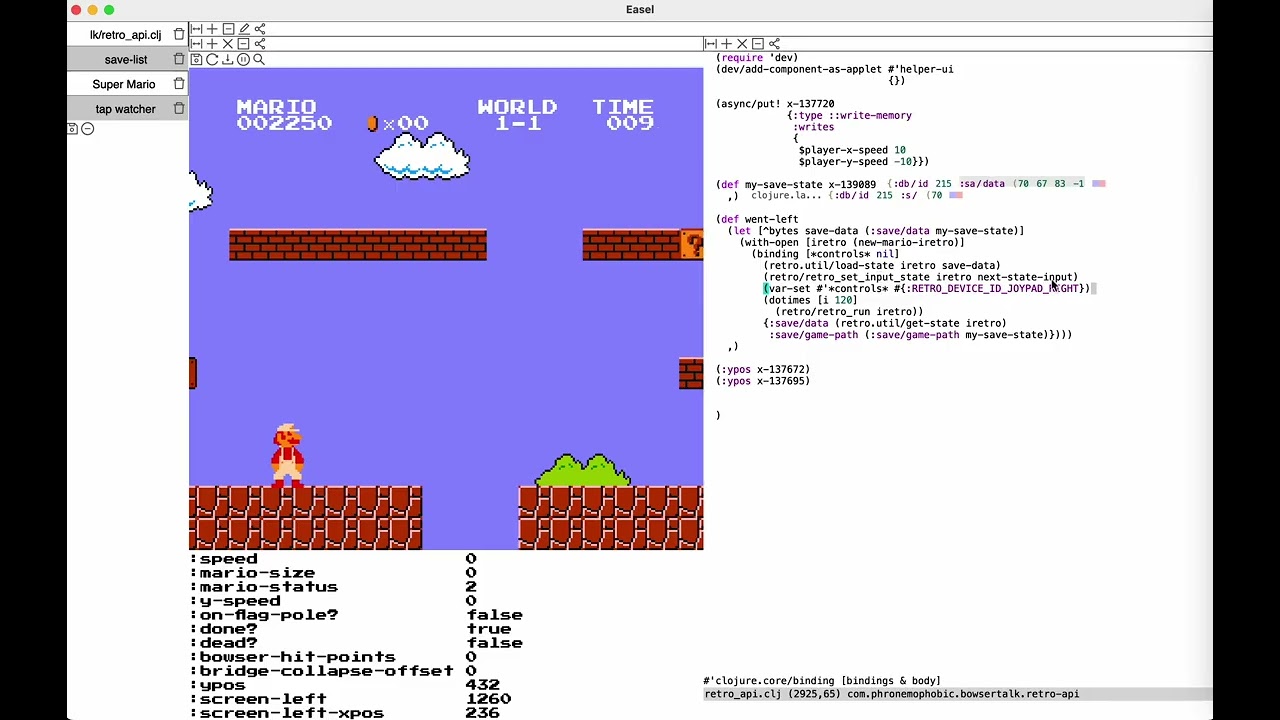Collapse the code editor pane with its boxed-minus icon
This screenshot has width=1280, height=720.
point(758,44)
